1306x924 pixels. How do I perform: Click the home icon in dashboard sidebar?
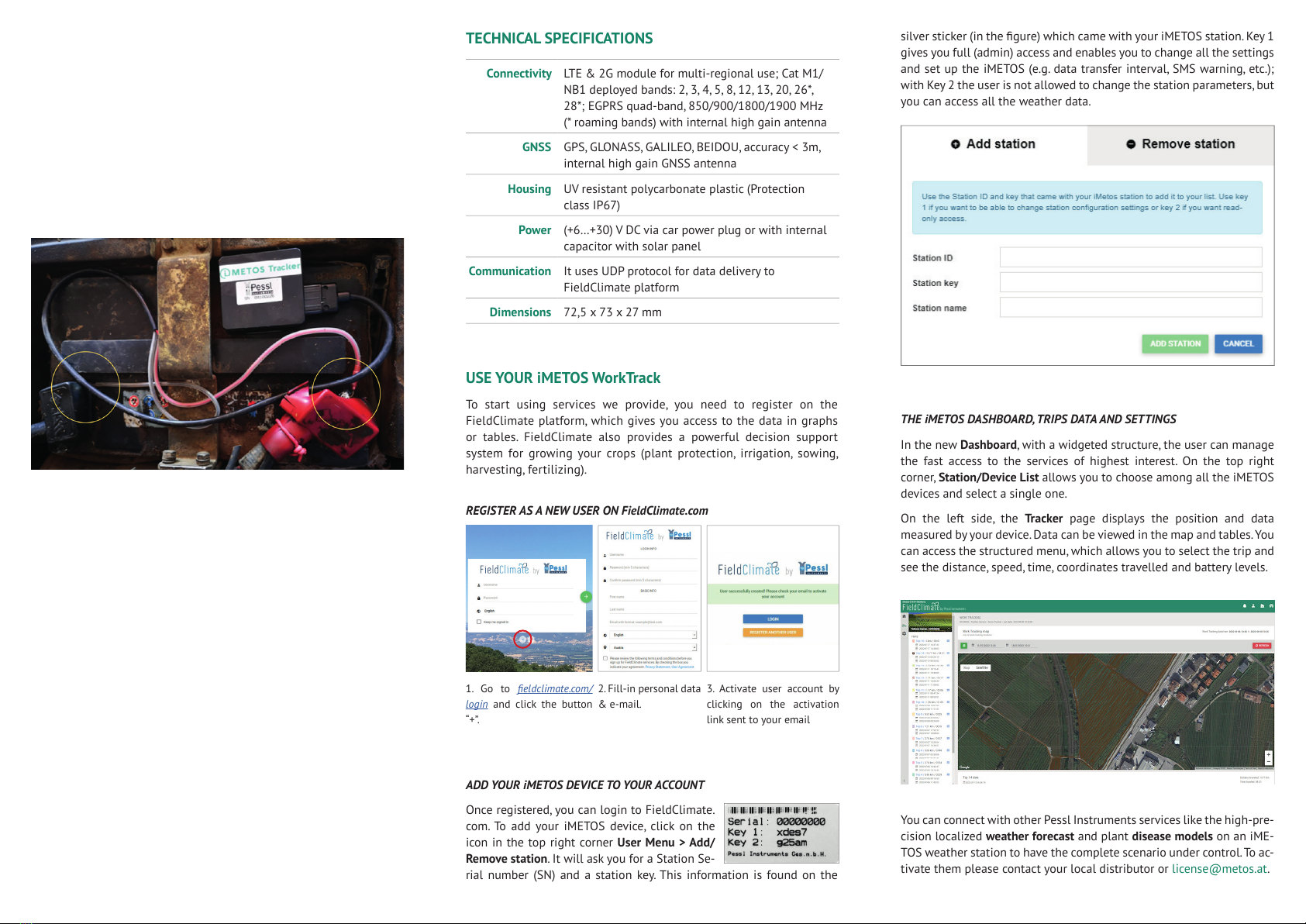click(x=904, y=616)
